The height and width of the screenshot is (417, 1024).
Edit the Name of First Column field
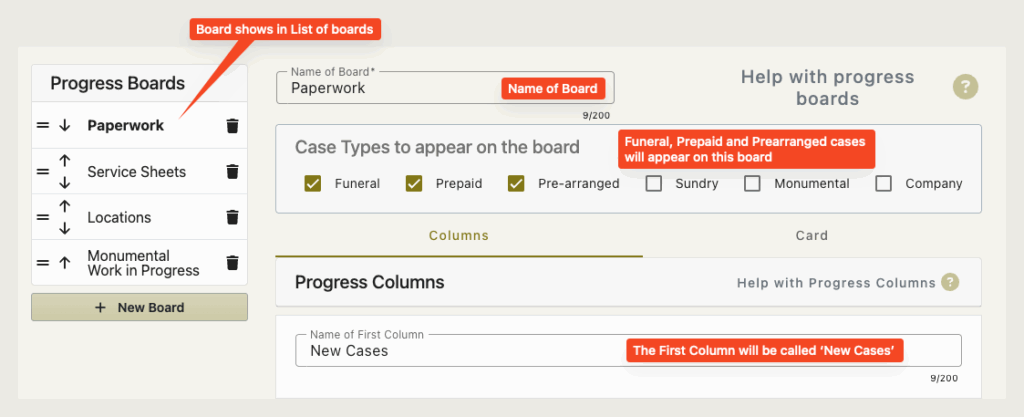tap(628, 350)
